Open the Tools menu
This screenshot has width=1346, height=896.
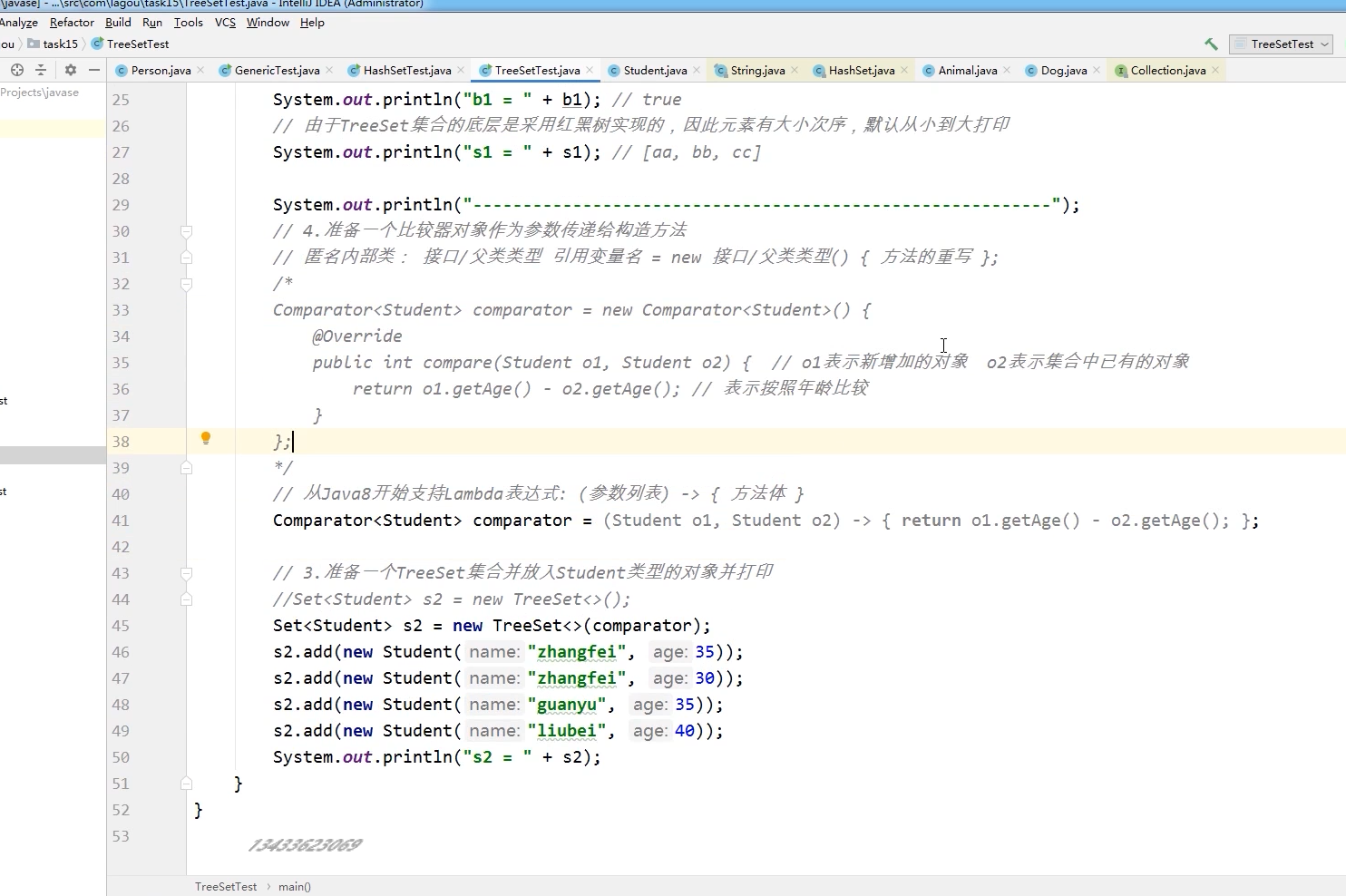coord(189,23)
